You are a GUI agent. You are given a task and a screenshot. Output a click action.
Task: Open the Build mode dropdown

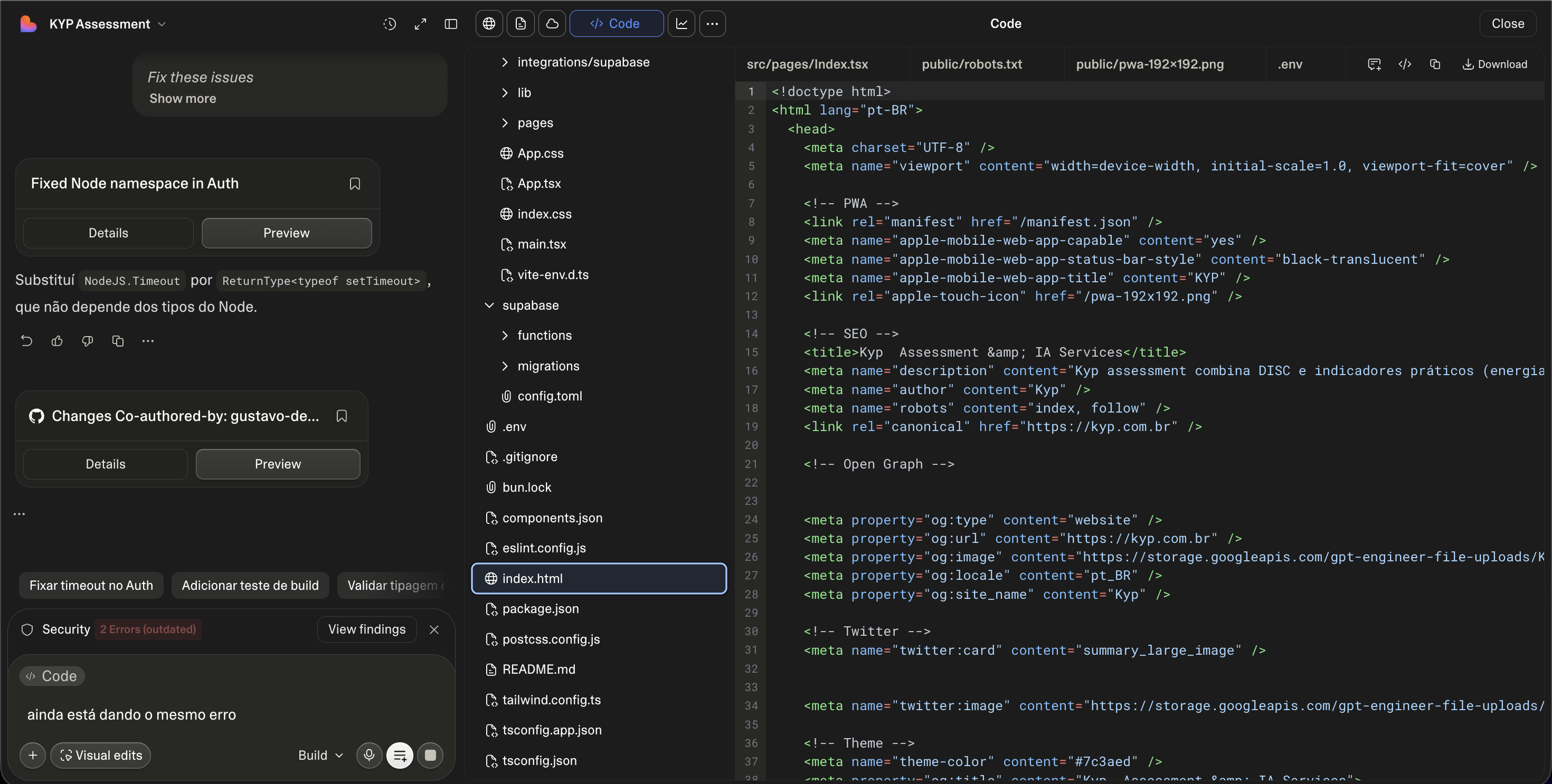click(x=320, y=755)
